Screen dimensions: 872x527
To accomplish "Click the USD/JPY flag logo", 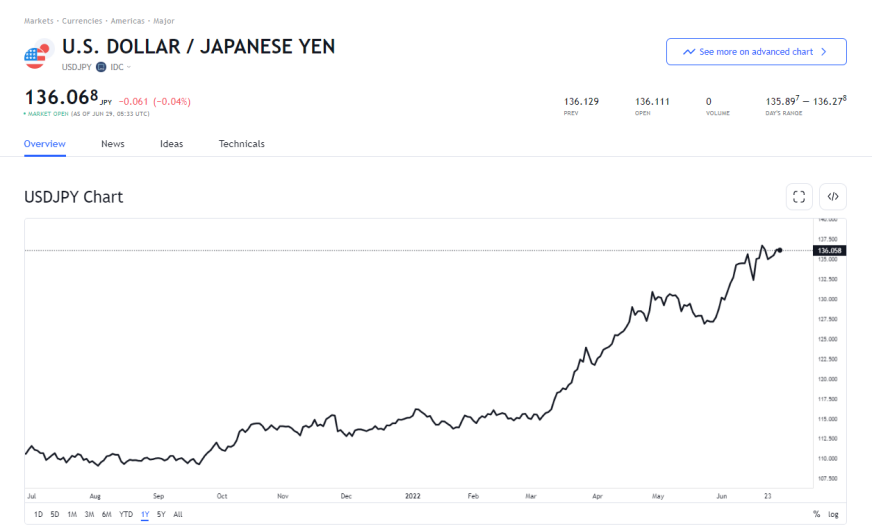I will pyautogui.click(x=38, y=54).
